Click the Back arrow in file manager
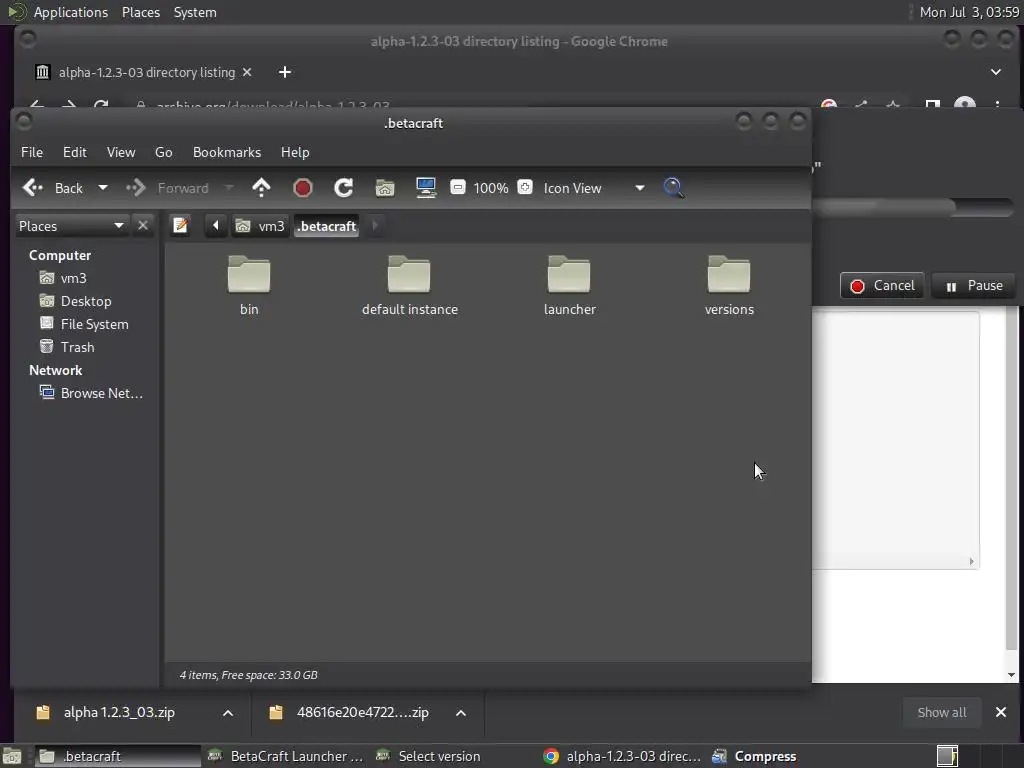Viewport: 1024px width, 768px height. coord(52,188)
